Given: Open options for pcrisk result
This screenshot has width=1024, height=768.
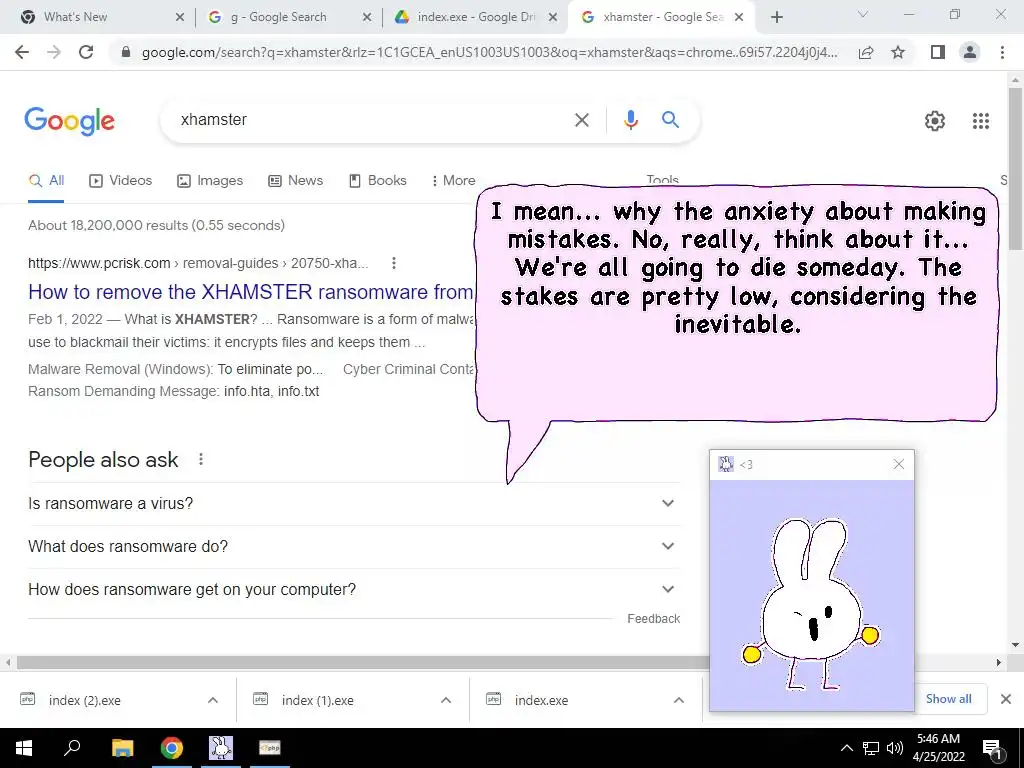Looking at the screenshot, I should coord(394,263).
